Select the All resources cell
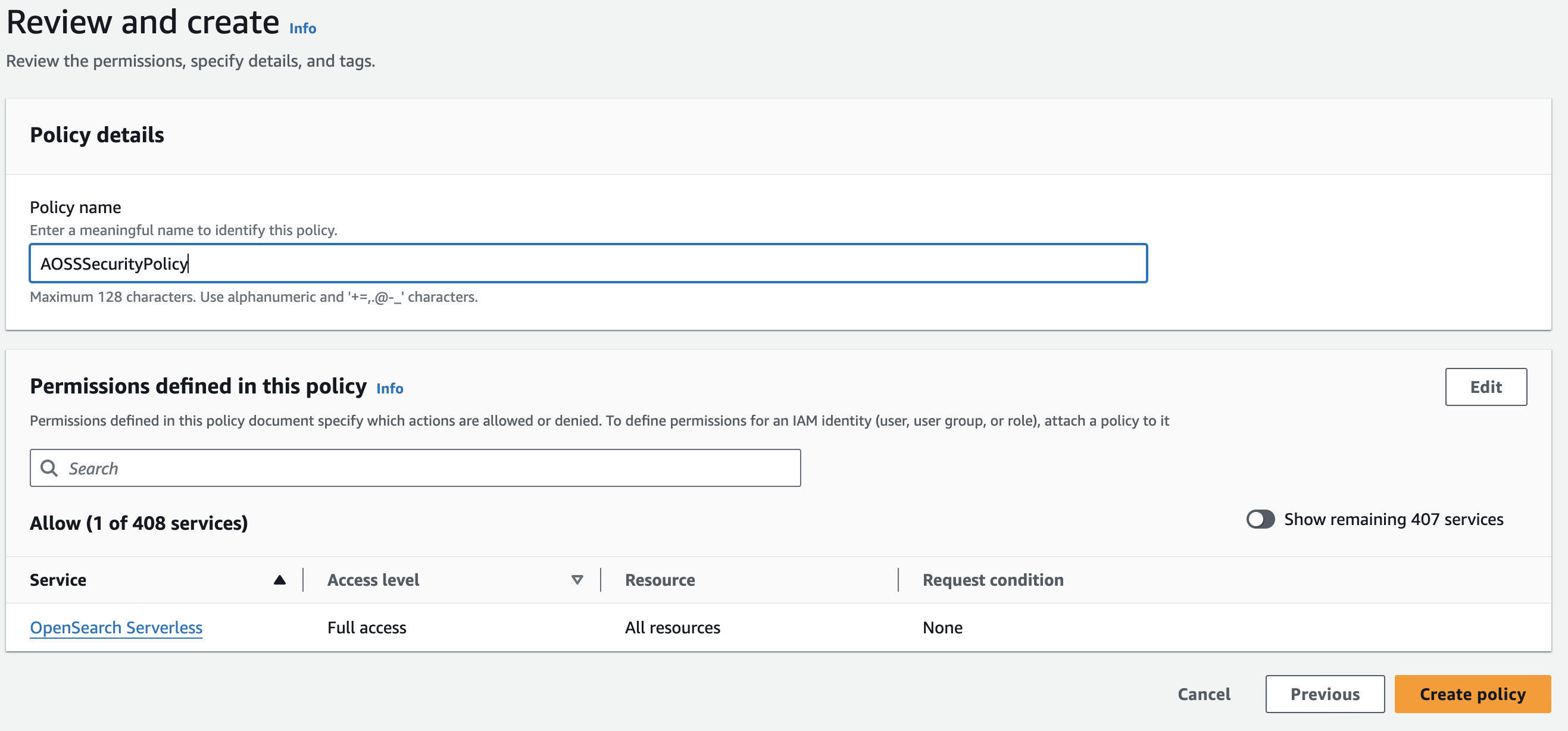This screenshot has height=731, width=1568. point(672,627)
